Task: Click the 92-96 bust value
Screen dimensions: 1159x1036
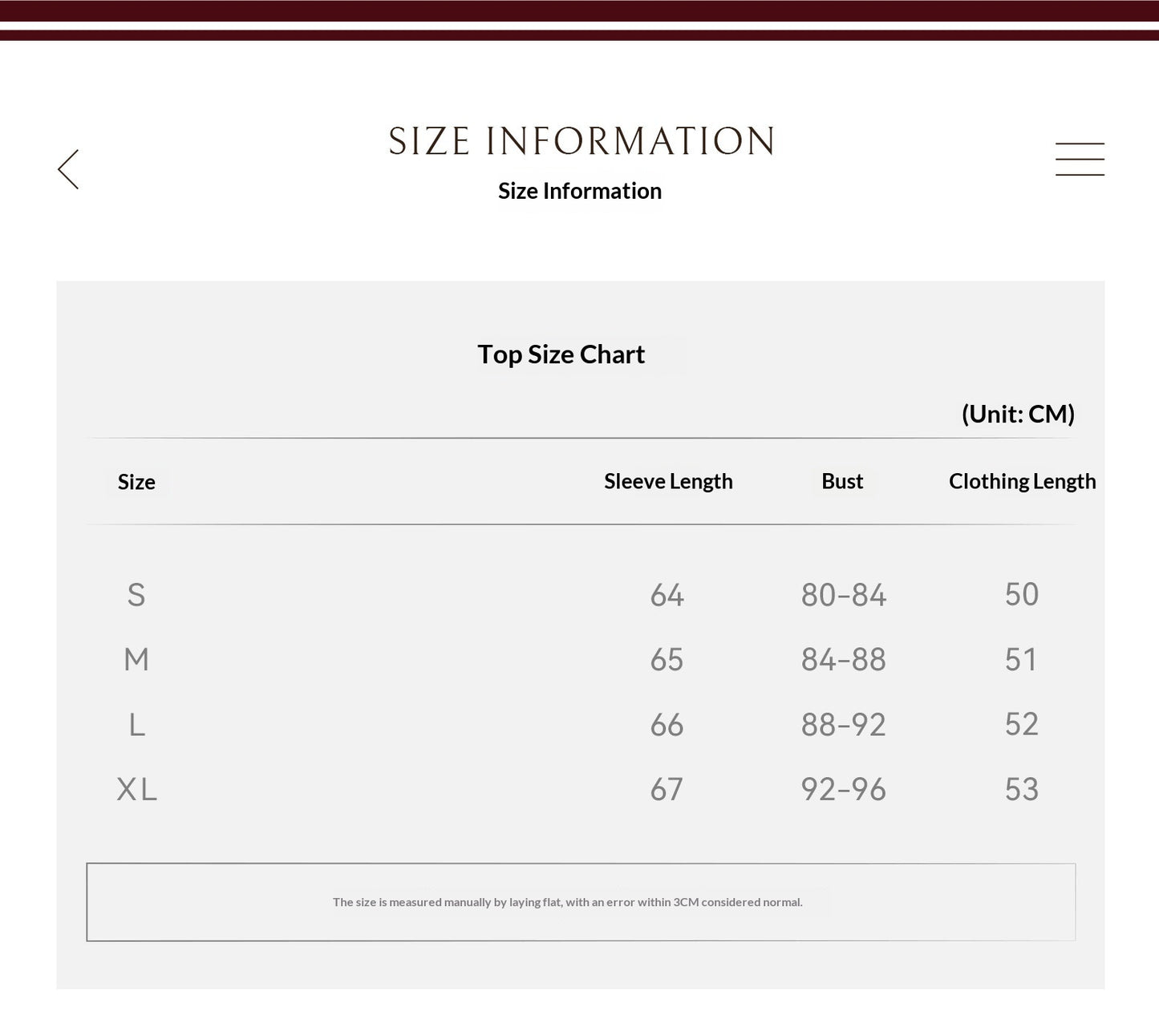Action: click(843, 790)
